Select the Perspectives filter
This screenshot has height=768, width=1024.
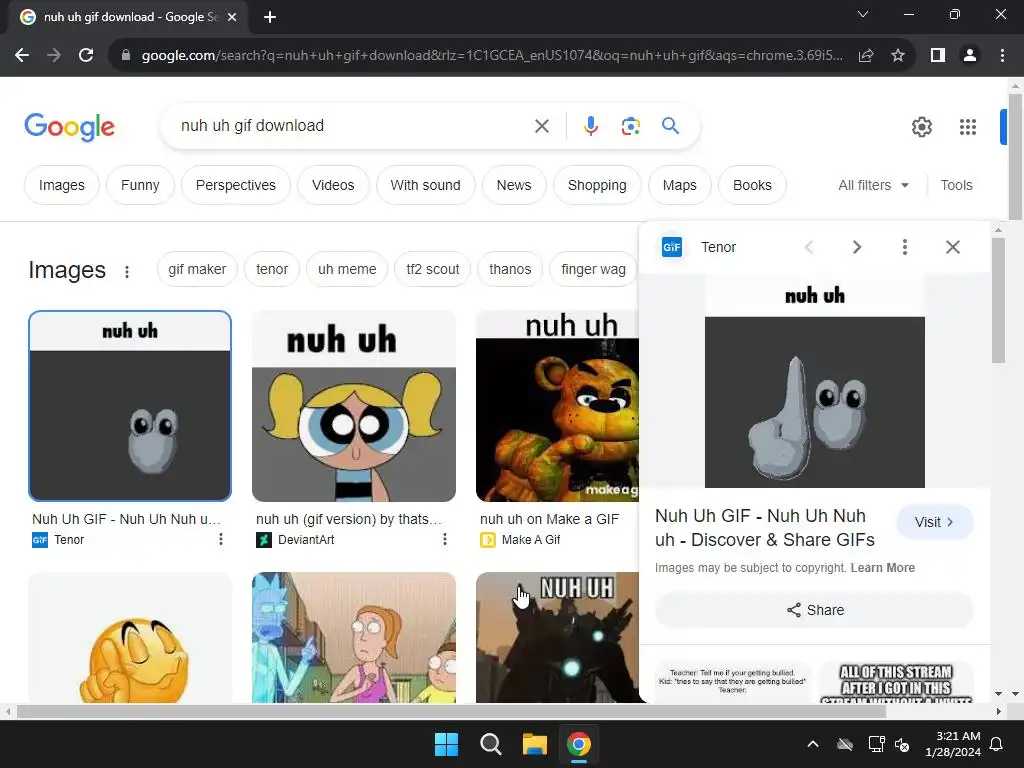pos(236,185)
